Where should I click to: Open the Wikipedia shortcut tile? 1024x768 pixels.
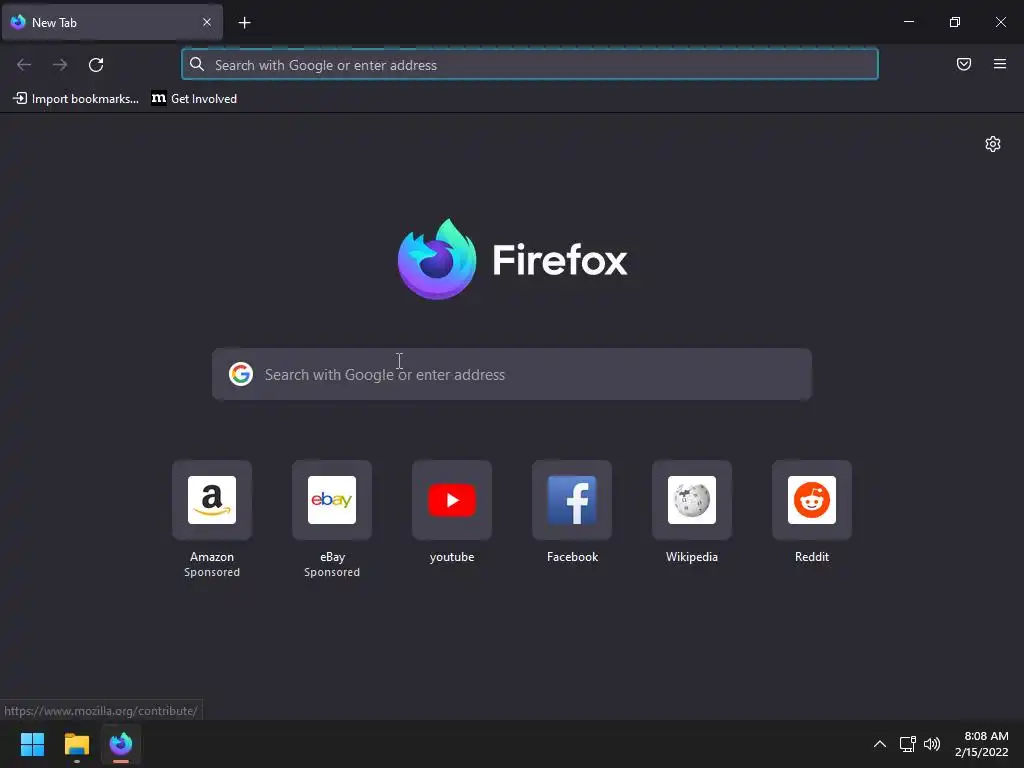(692, 500)
